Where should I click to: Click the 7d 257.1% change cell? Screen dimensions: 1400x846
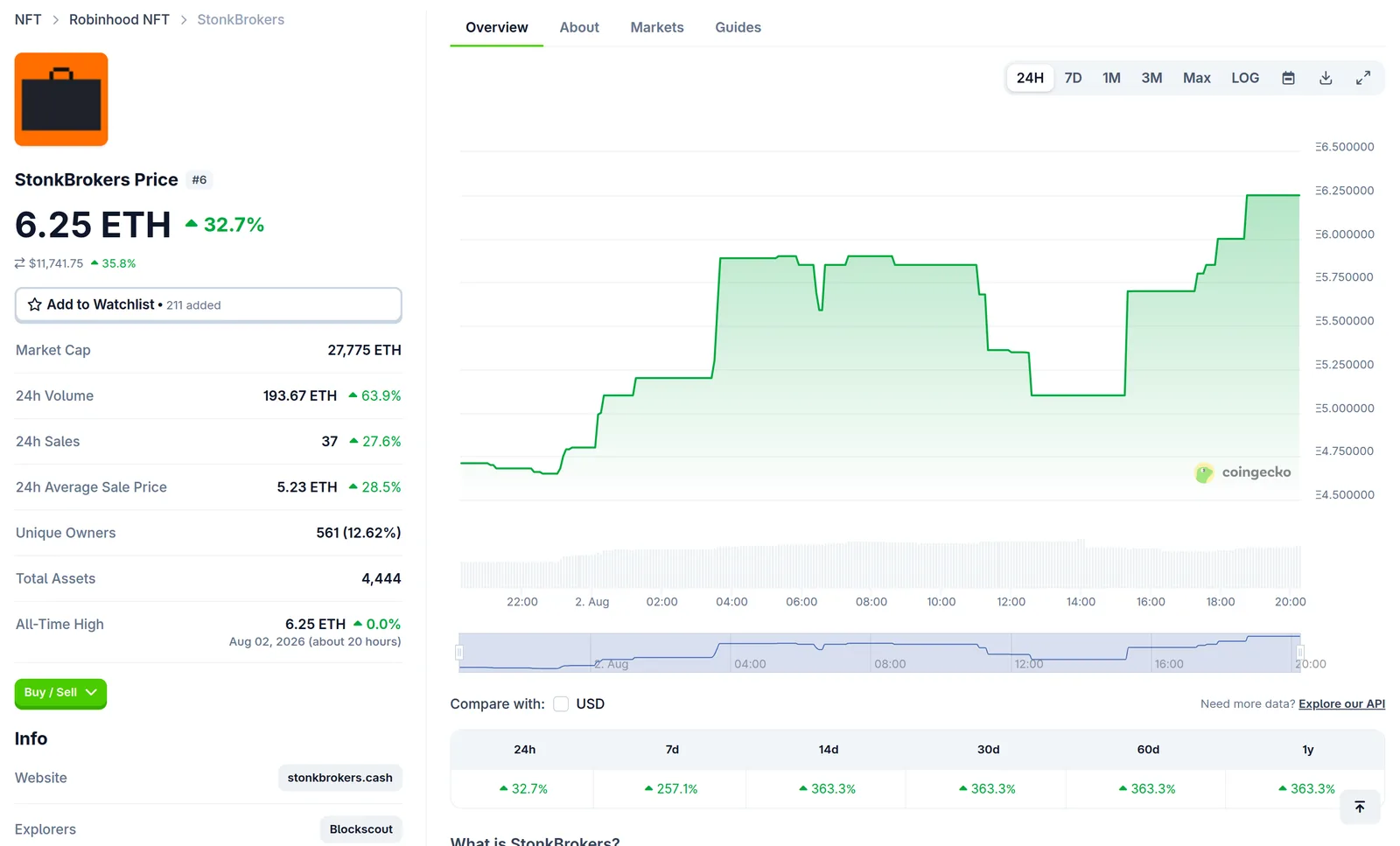pyautogui.click(x=671, y=789)
